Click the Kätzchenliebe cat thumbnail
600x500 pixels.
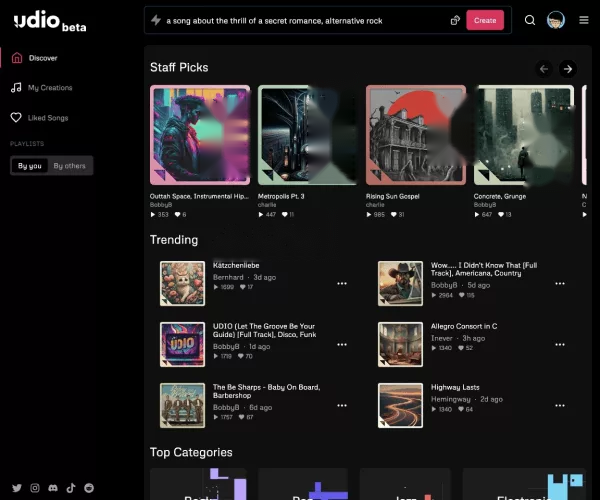pos(182,283)
